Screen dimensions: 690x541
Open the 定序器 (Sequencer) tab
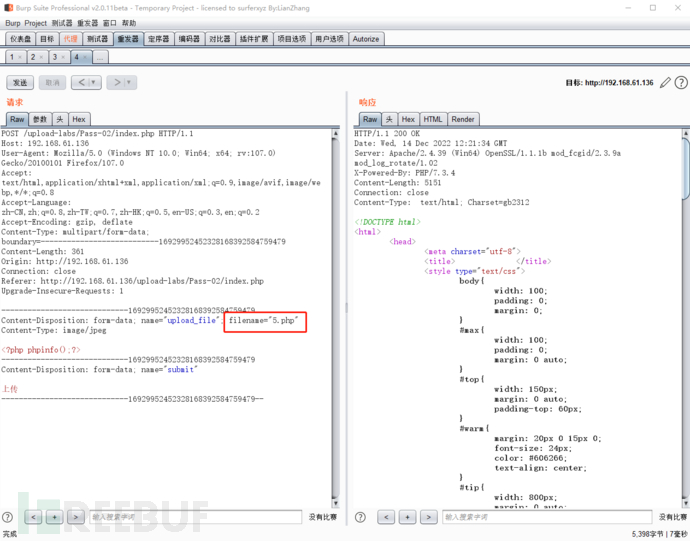[x=158, y=39]
